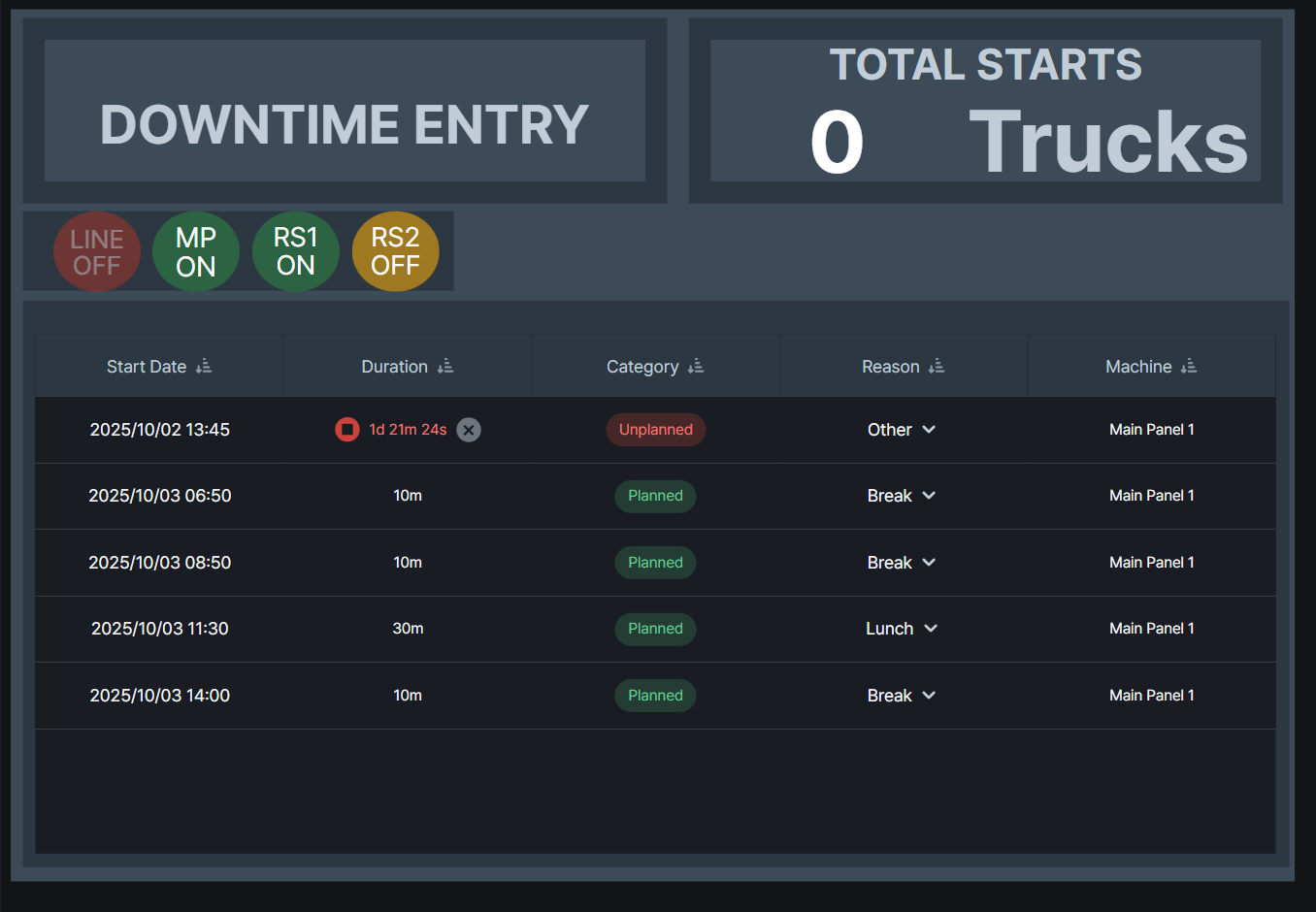Expand the Break reason dropdown on 06:50 row
Image resolution: width=1316 pixels, height=912 pixels.
click(902, 495)
